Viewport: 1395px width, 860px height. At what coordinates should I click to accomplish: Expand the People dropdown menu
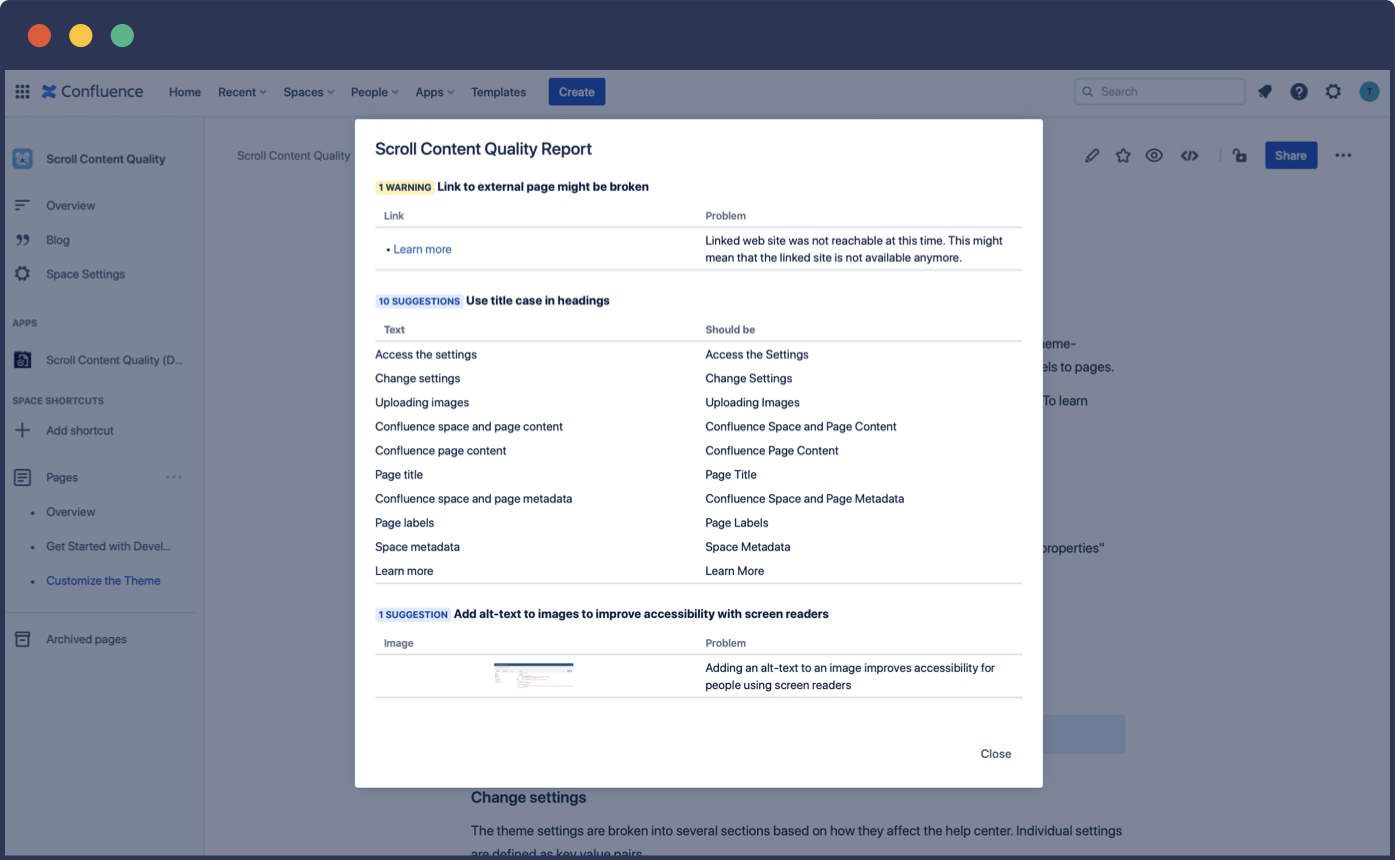coord(375,92)
